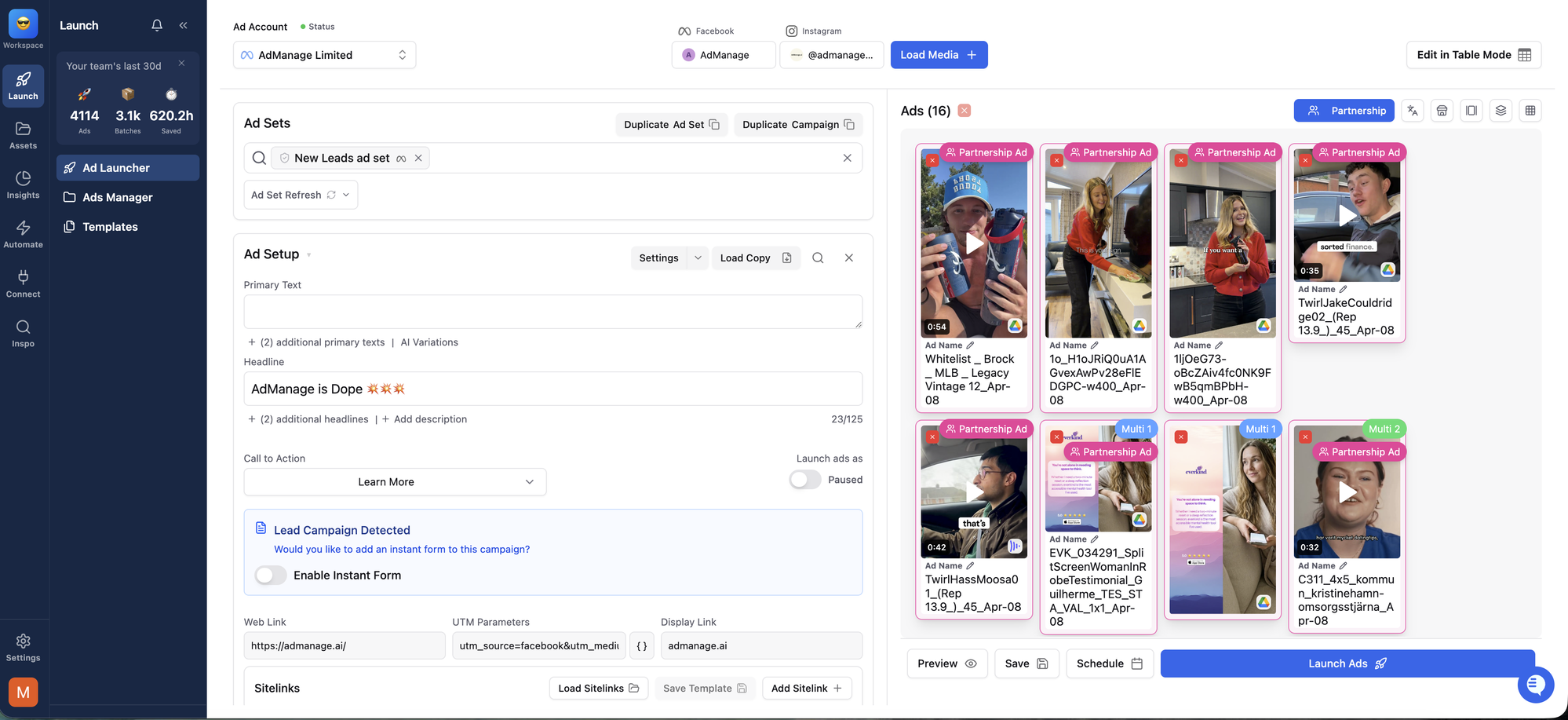1568x720 pixels.
Task: Click the storefront icon in Ads toolbar
Action: [1442, 111]
